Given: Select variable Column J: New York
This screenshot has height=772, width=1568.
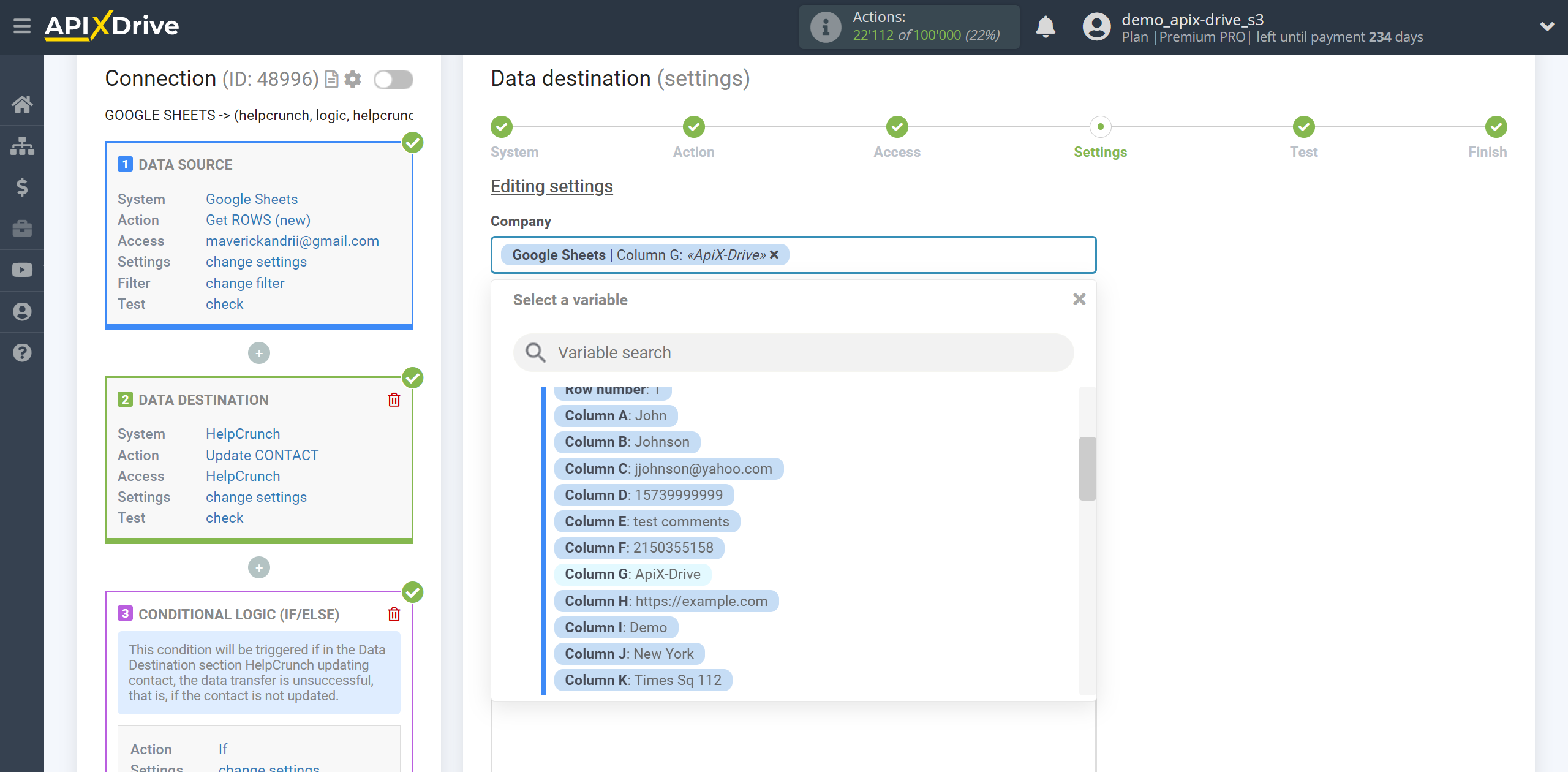Looking at the screenshot, I should (x=629, y=654).
